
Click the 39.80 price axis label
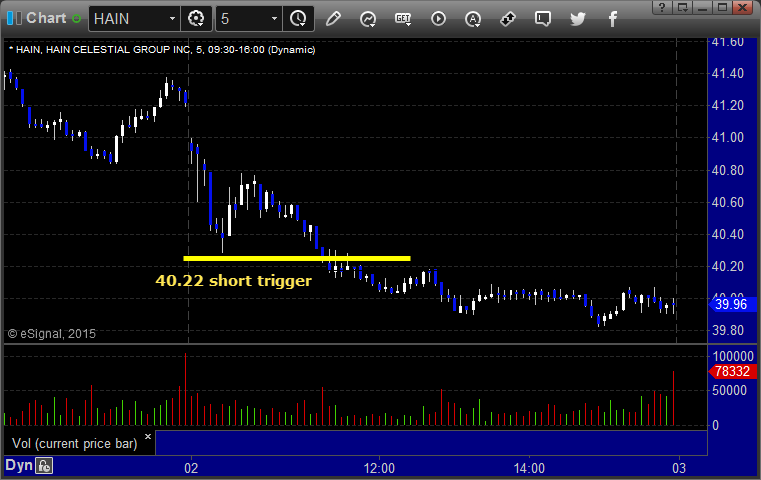click(x=727, y=331)
